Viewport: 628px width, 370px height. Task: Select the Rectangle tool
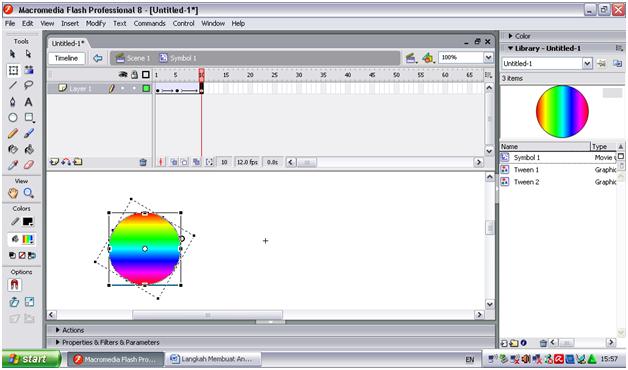point(29,117)
